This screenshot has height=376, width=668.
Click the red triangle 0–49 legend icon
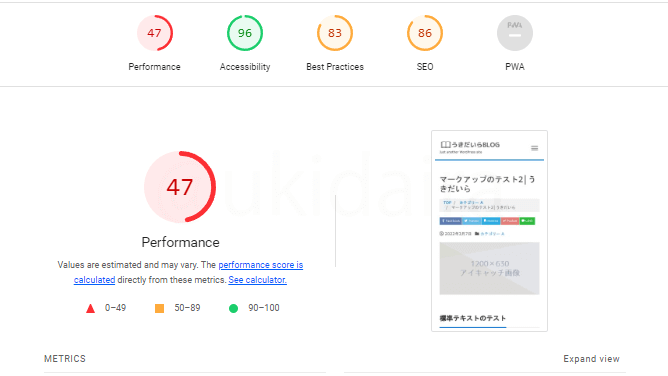pyautogui.click(x=90, y=308)
